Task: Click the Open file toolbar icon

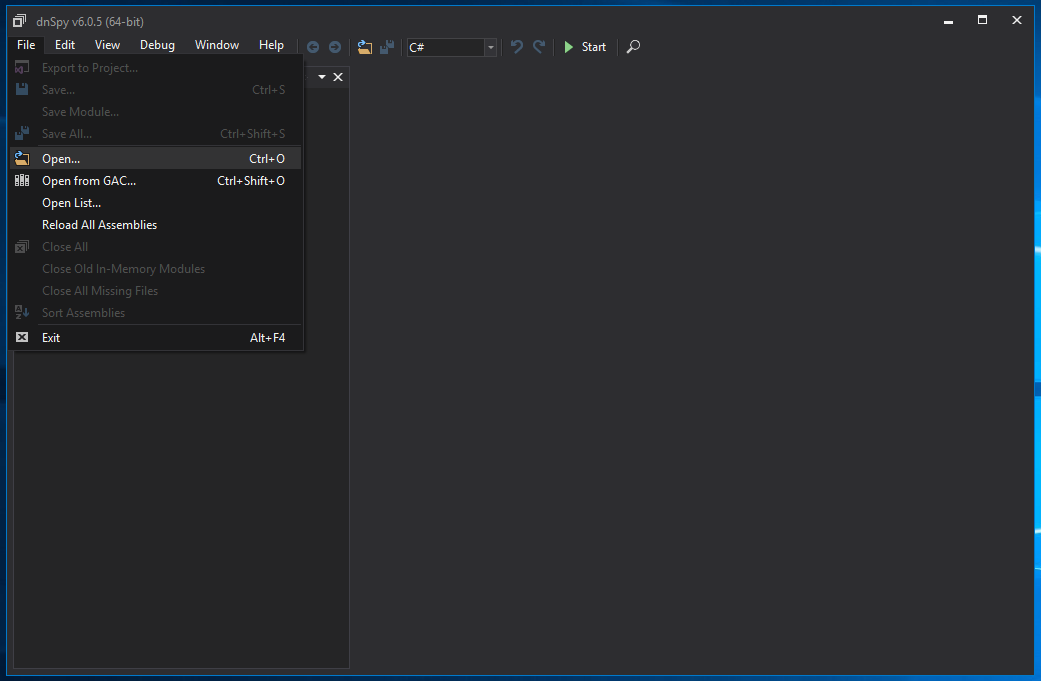Action: pos(365,47)
